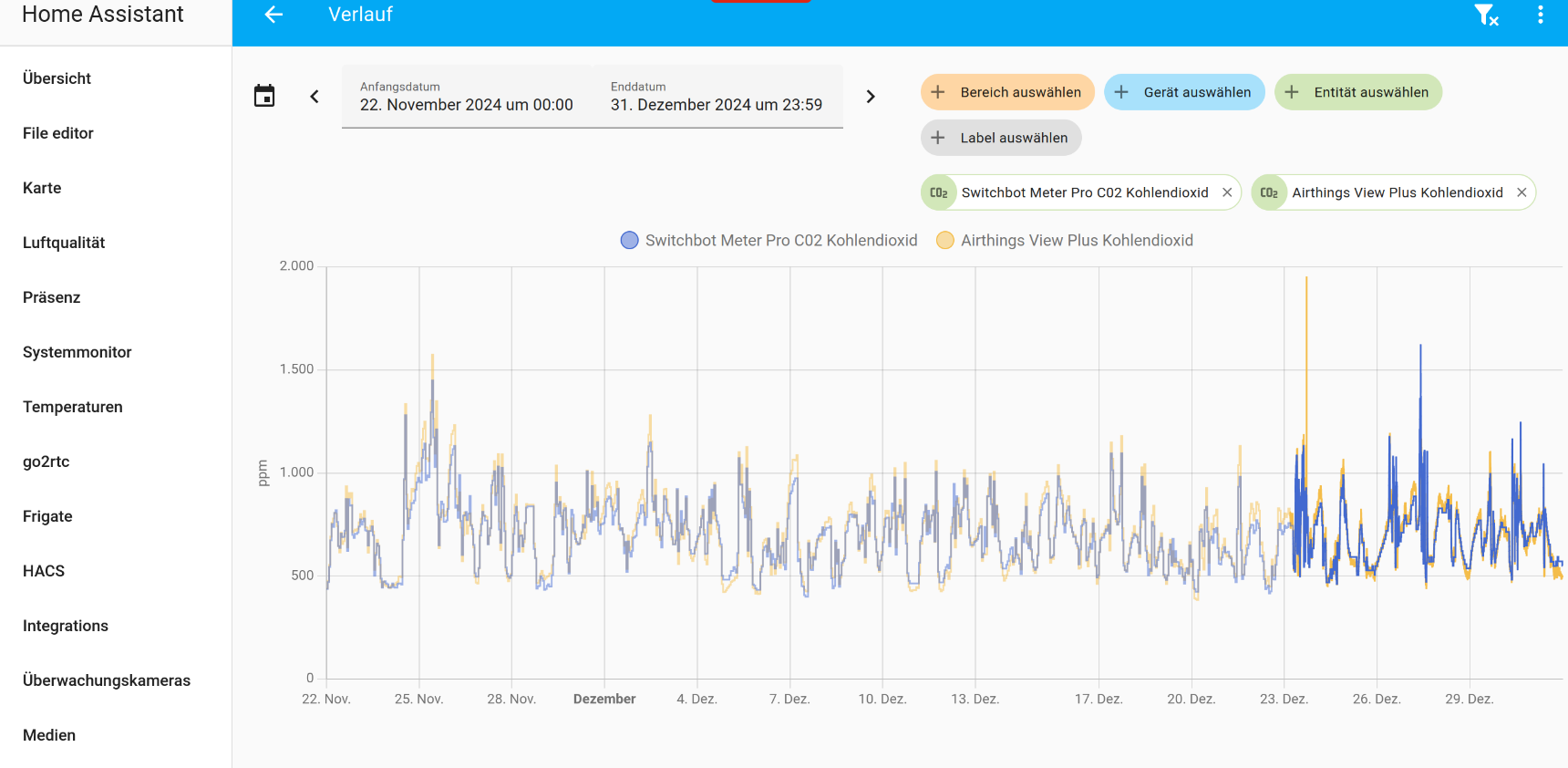
Task: Open Bereich auswählen picker
Action: click(x=1007, y=92)
